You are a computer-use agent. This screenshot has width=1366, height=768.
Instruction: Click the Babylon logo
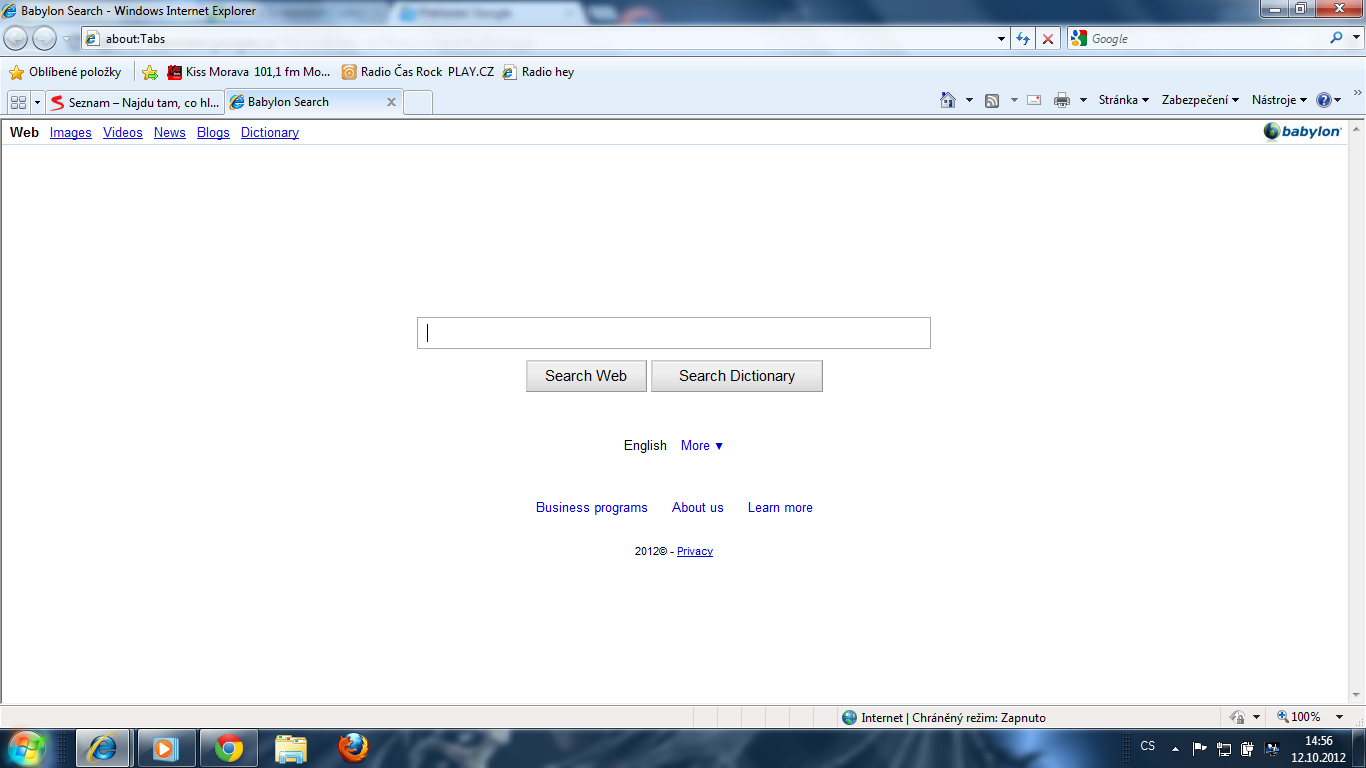[1302, 131]
